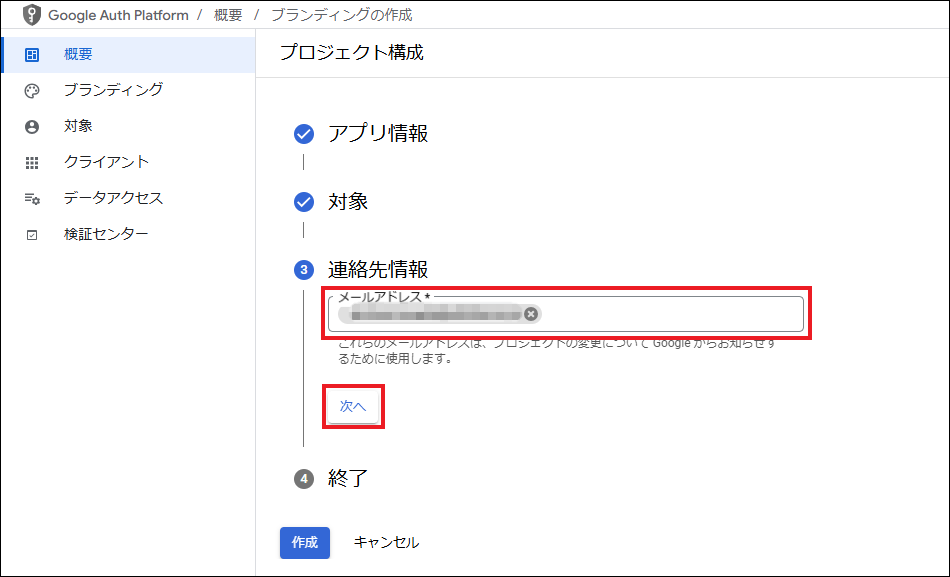Click the Google Auth Platform shield icon
Image resolution: width=950 pixels, height=577 pixels.
pyautogui.click(x=33, y=16)
